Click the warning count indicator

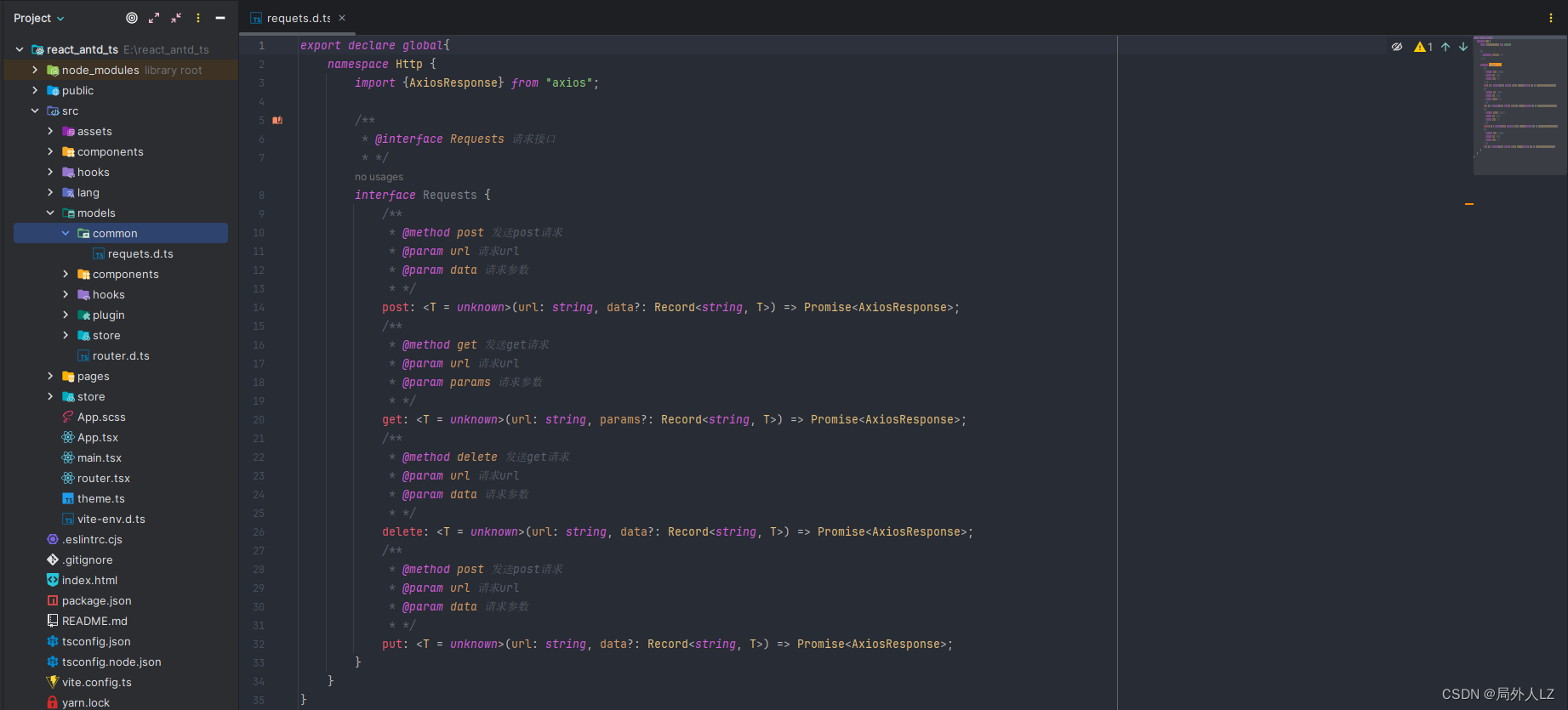(x=1423, y=47)
